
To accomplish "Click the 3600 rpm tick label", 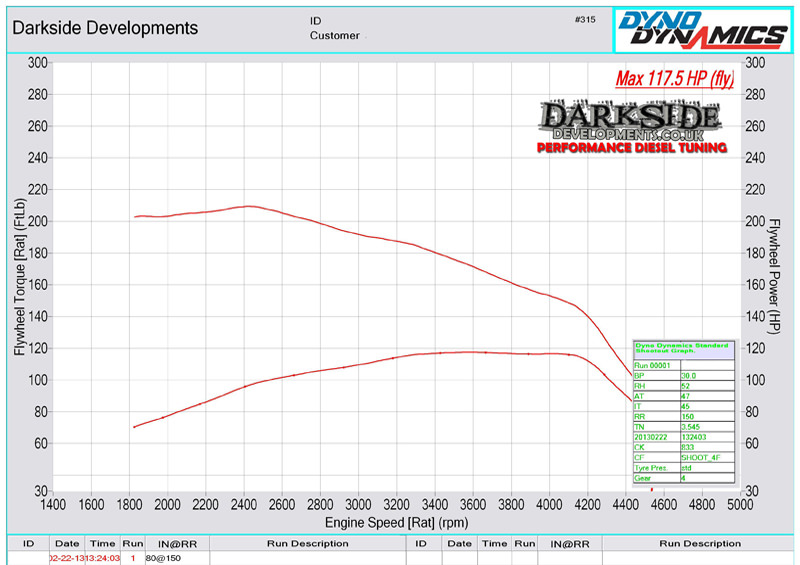I will pos(472,505).
